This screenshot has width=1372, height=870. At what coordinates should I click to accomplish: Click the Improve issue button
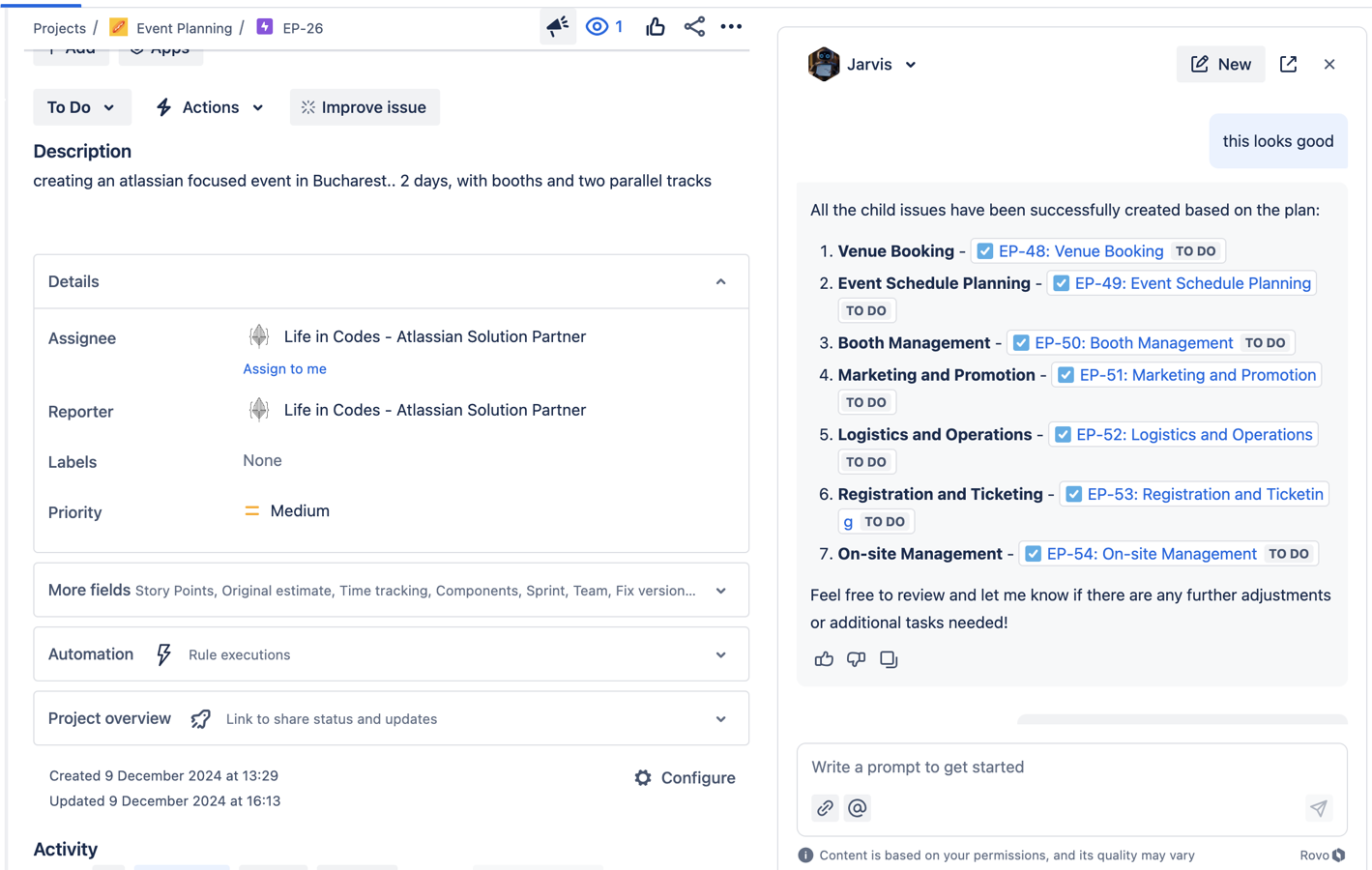(365, 107)
